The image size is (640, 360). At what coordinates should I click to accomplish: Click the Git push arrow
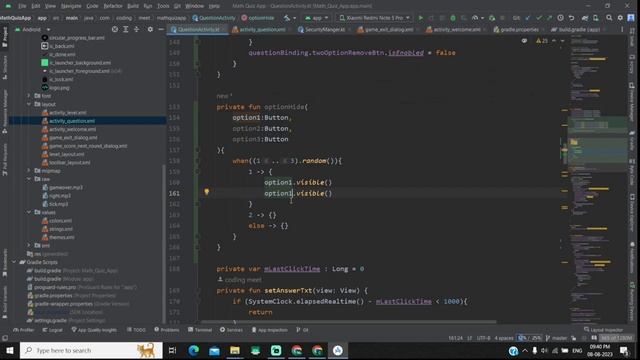pyautogui.click(x=549, y=18)
